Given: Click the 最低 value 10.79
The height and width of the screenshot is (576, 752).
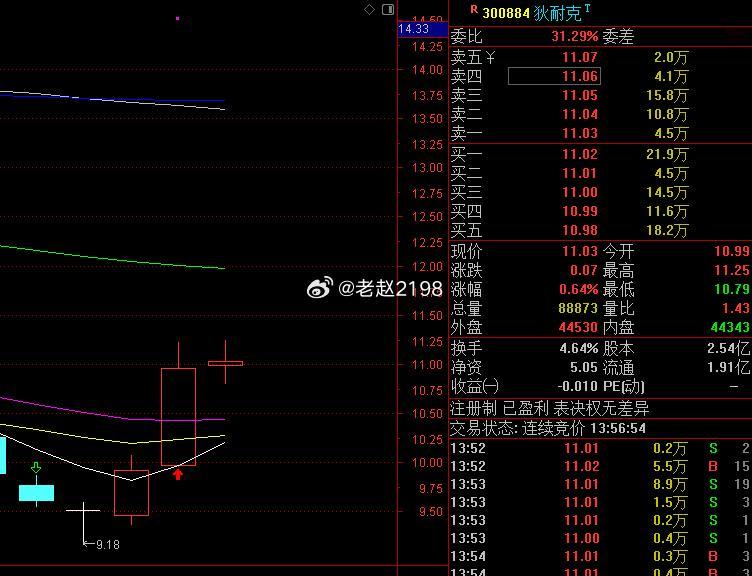Looking at the screenshot, I should pos(732,289).
